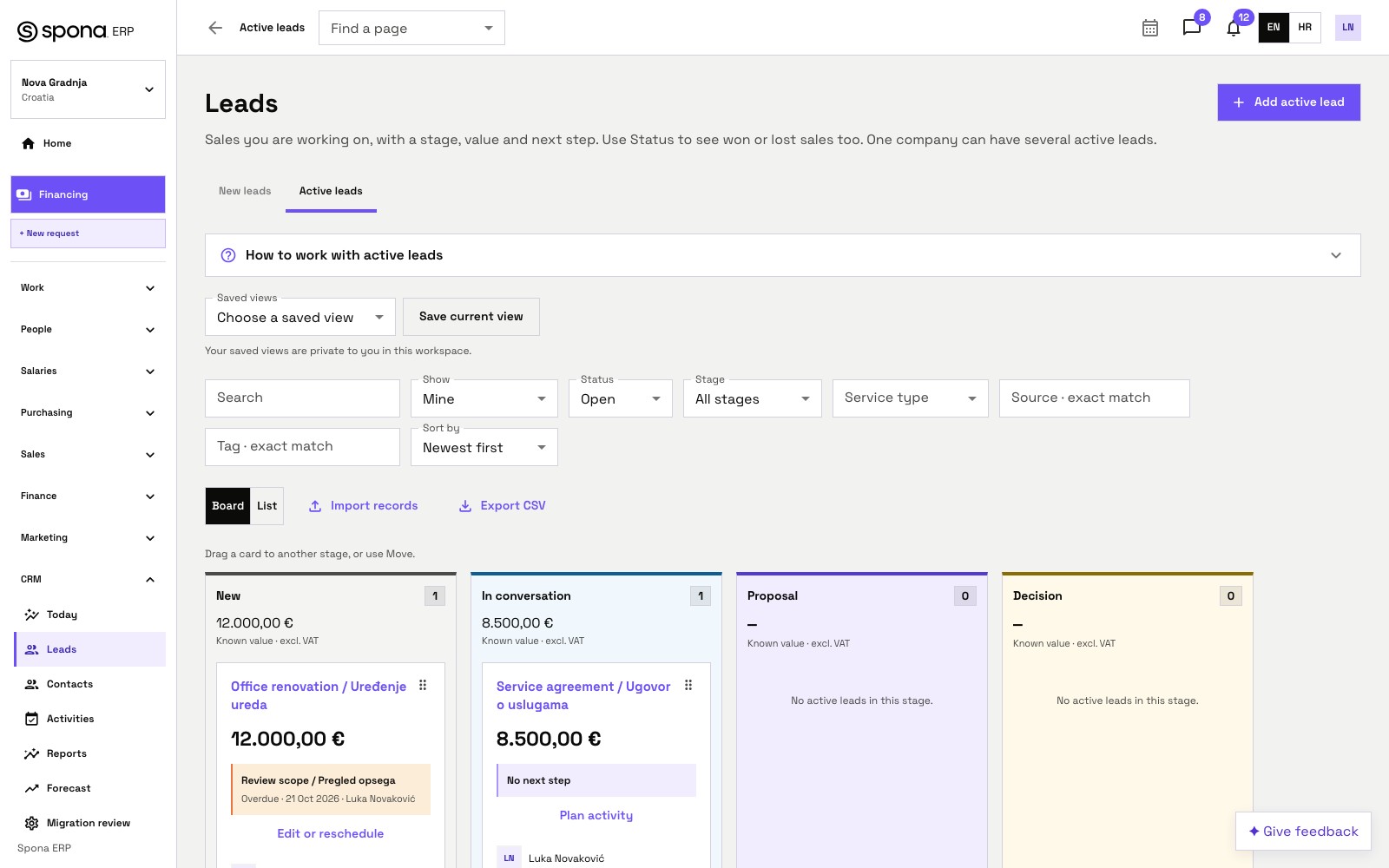Open Migration review in the sidebar
Image resolution: width=1389 pixels, height=868 pixels.
pos(90,823)
